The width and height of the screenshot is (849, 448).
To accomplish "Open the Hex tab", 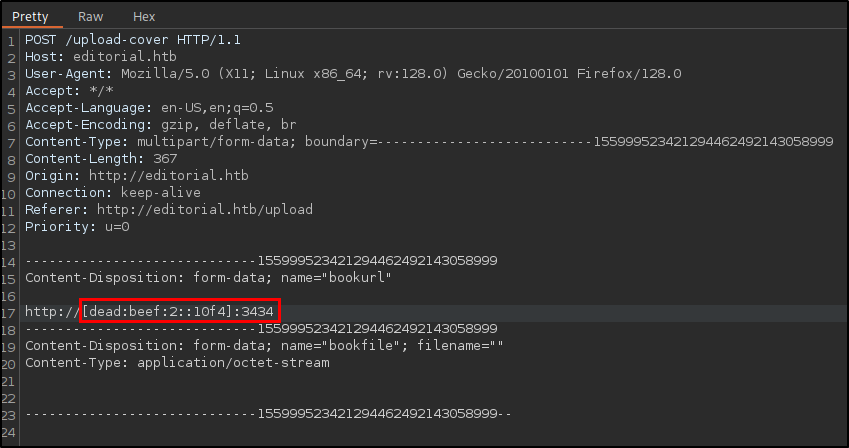I will point(144,17).
